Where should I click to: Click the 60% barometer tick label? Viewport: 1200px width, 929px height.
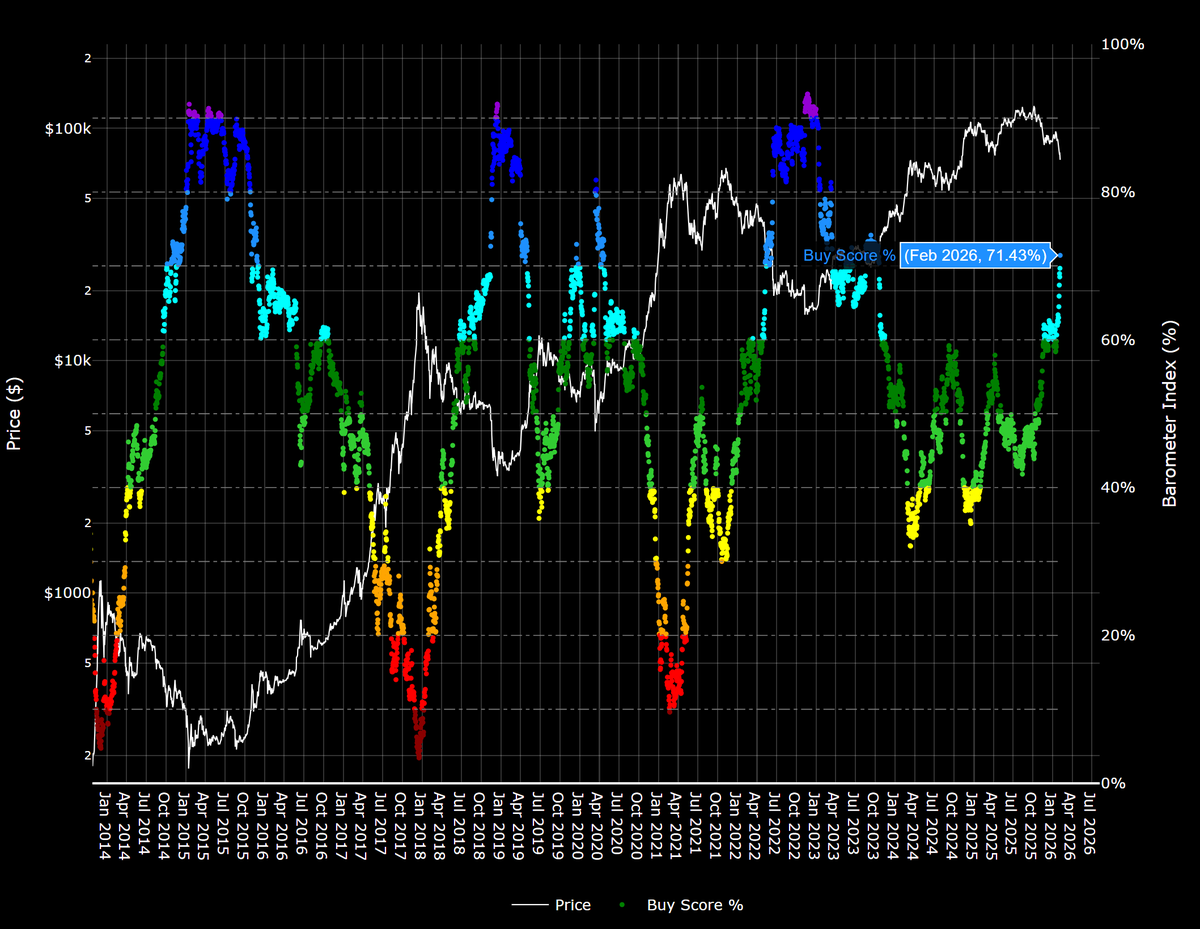pyautogui.click(x=1119, y=340)
